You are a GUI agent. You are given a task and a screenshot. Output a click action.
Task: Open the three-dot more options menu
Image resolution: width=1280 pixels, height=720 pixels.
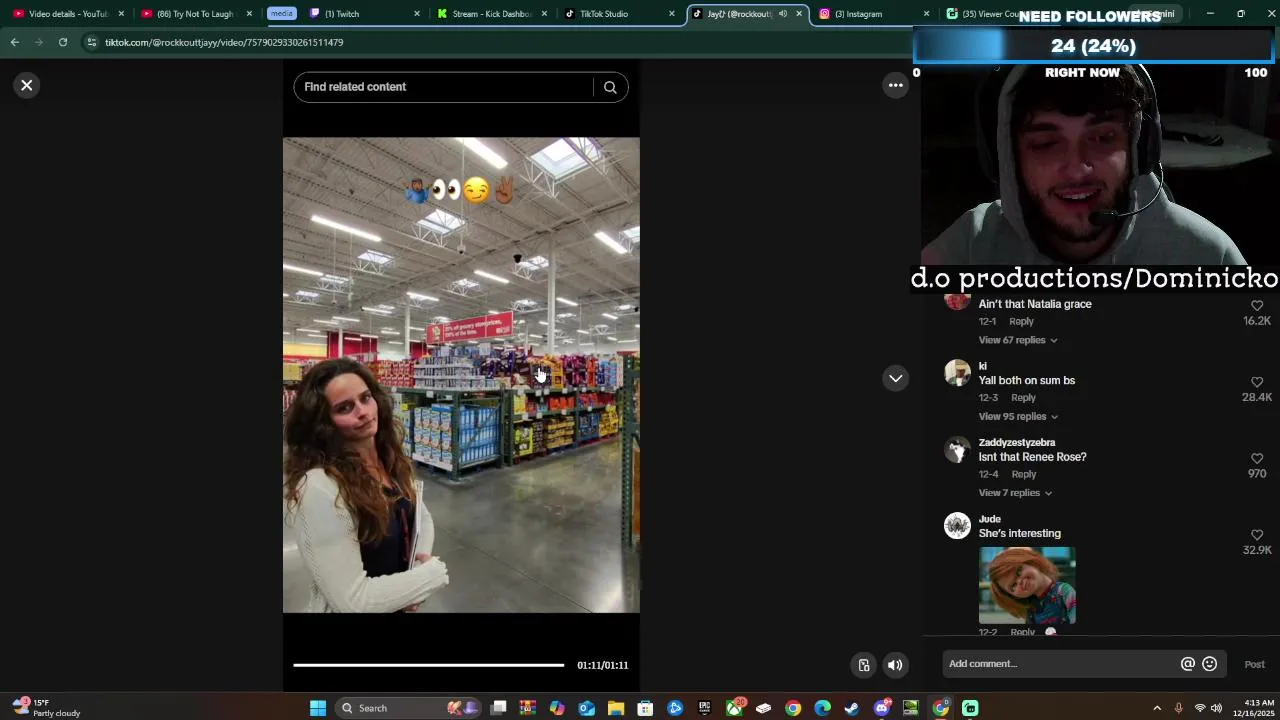896,85
